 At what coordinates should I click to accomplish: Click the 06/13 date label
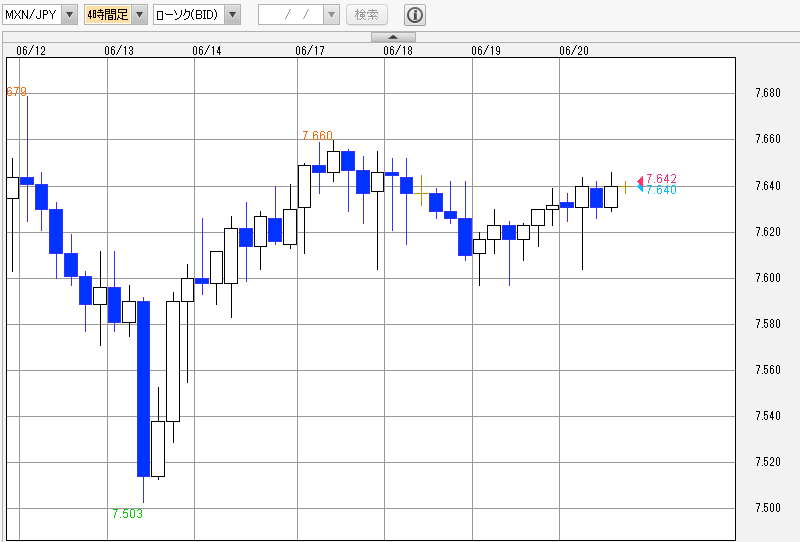pyautogui.click(x=119, y=51)
